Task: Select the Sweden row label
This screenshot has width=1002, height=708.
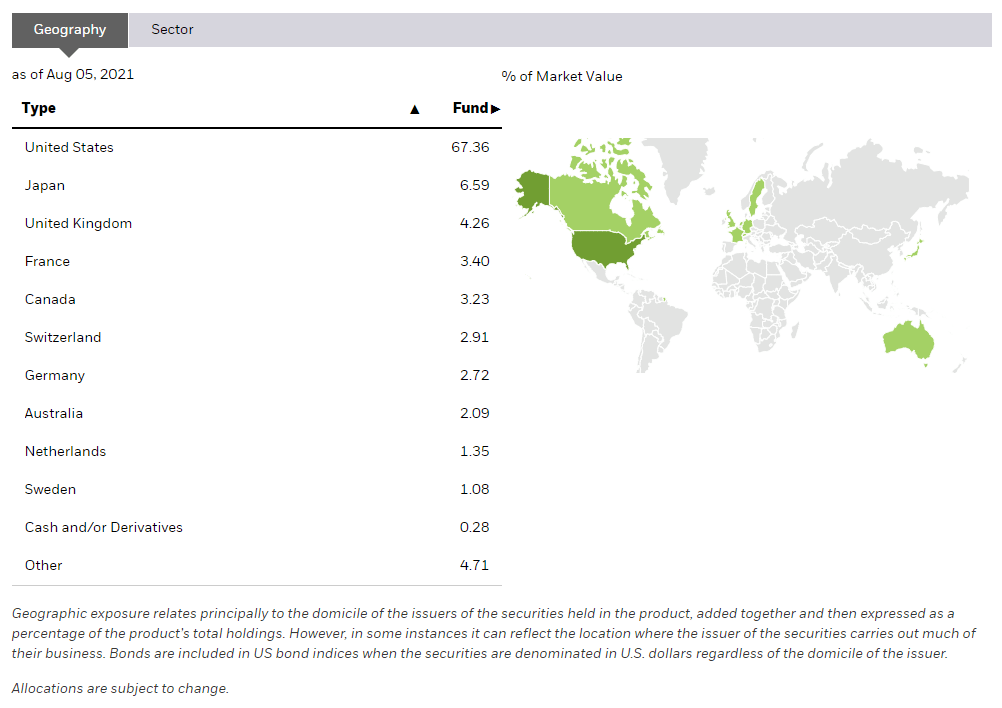Action: (x=50, y=489)
